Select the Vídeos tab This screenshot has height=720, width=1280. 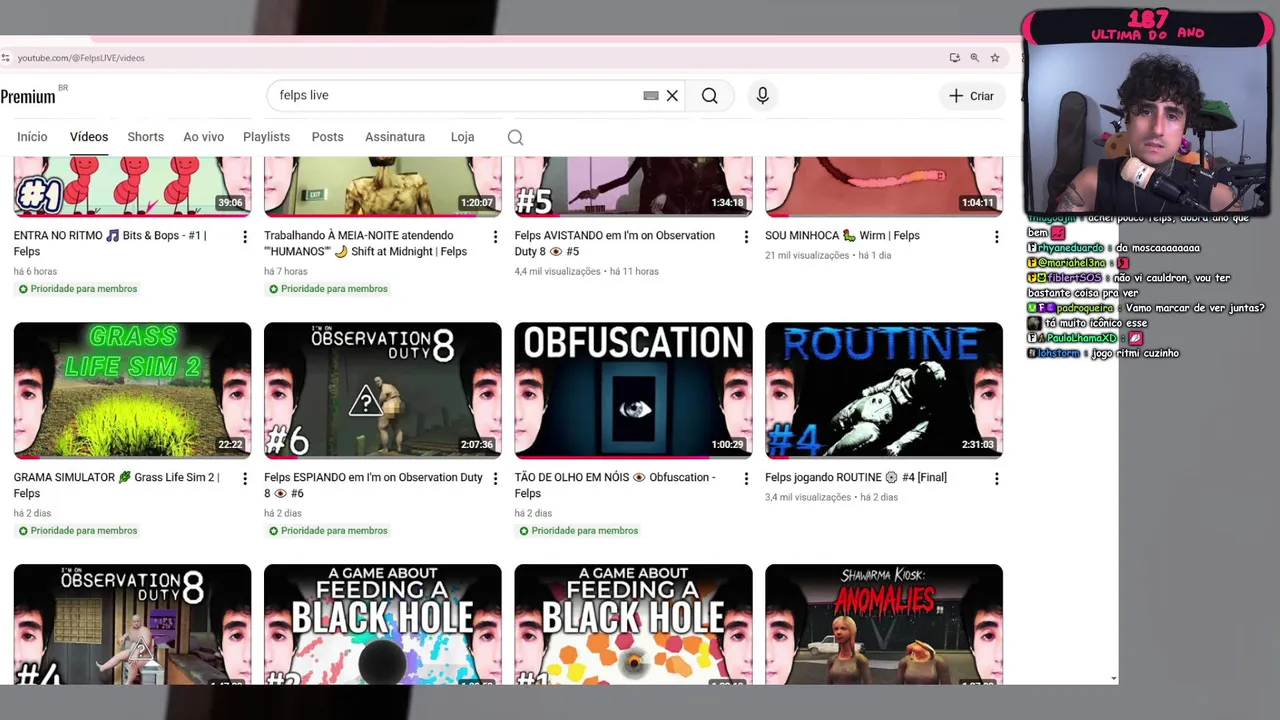point(89,137)
